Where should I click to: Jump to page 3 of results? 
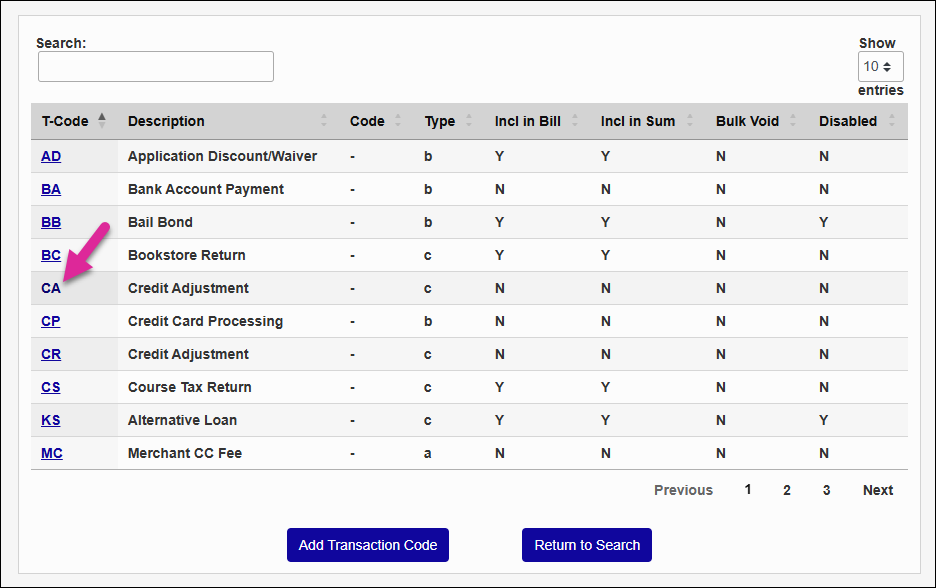(x=826, y=490)
